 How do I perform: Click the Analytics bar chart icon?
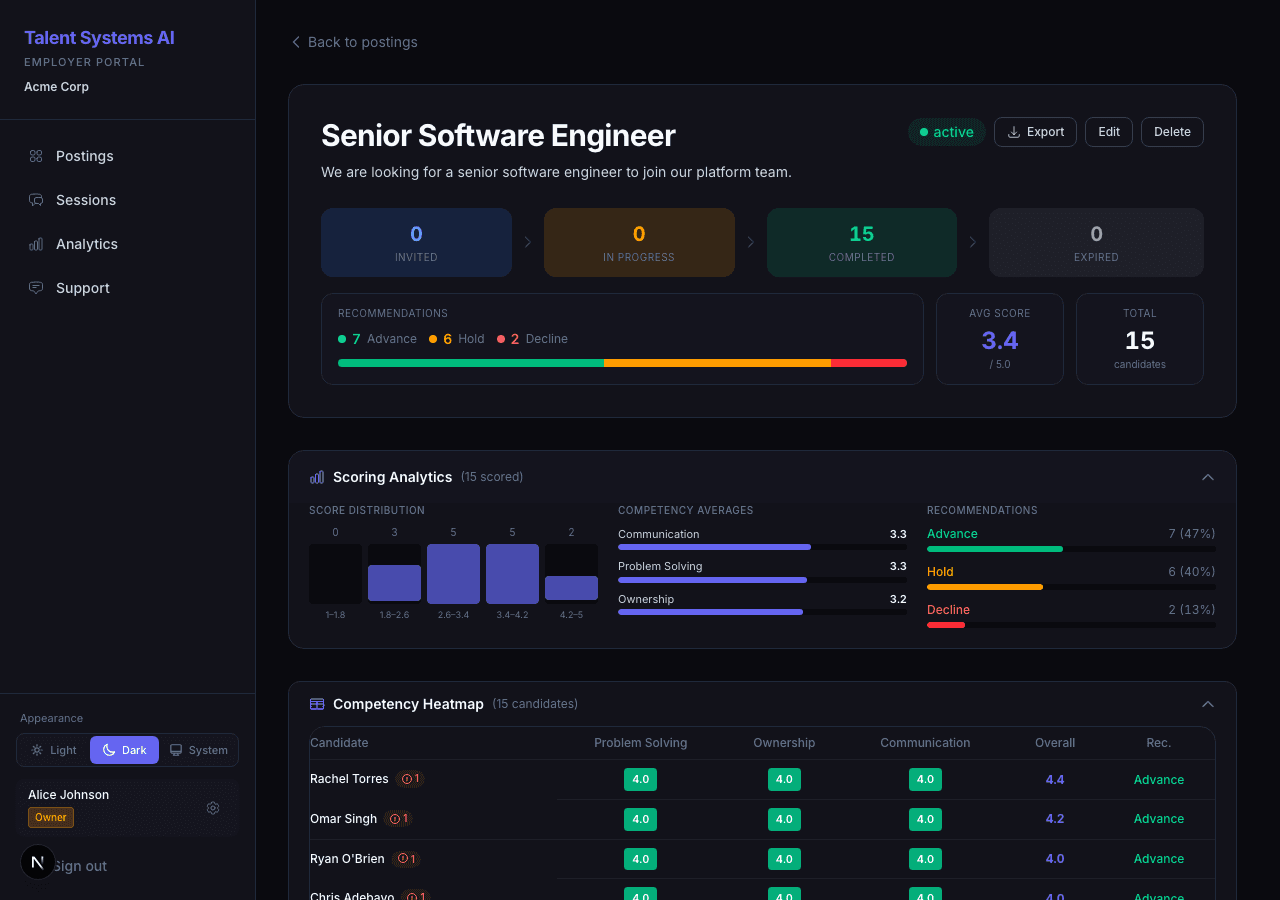(36, 244)
